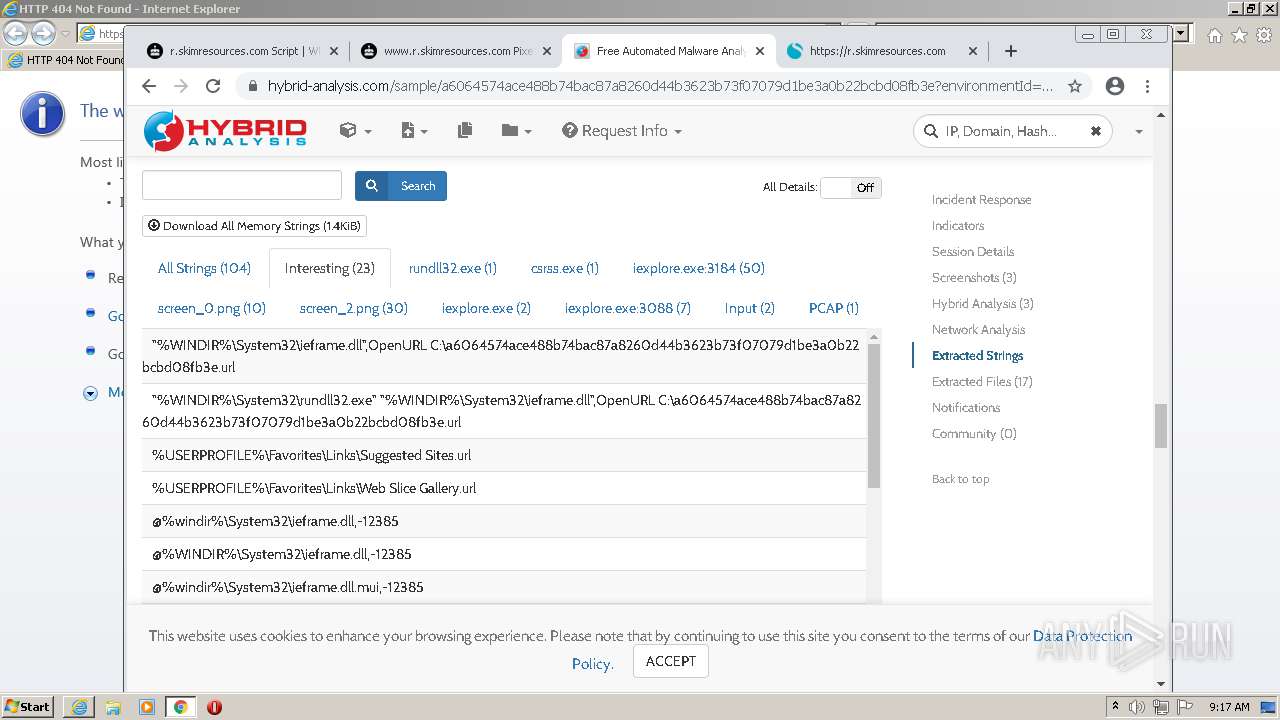Open Chrome three-dot menu
This screenshot has width=1280, height=720.
(1147, 86)
